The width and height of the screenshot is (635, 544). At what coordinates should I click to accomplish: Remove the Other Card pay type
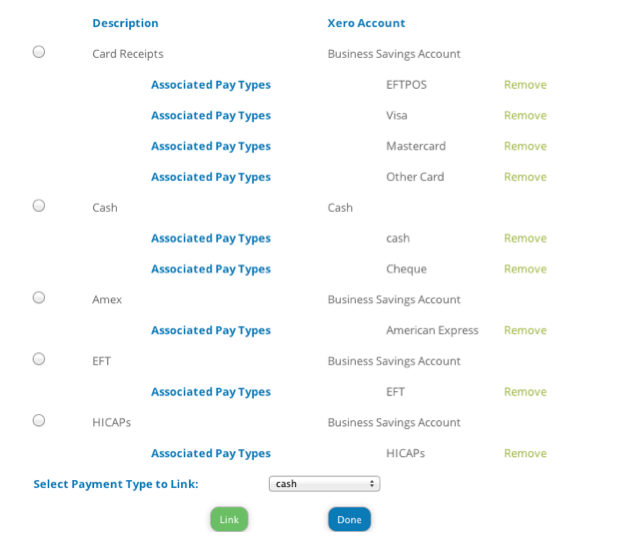tap(525, 177)
